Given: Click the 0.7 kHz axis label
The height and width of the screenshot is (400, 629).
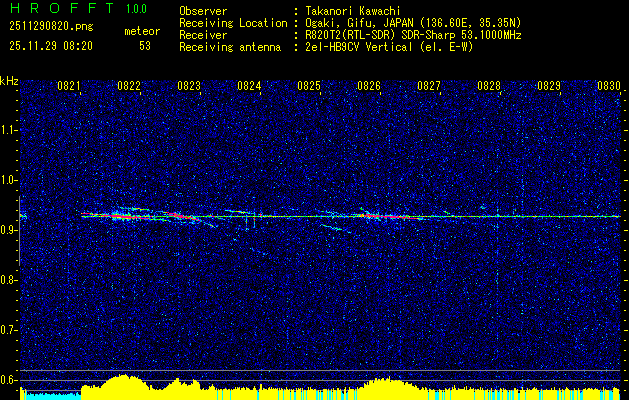Looking at the screenshot, I should (x=8, y=330).
